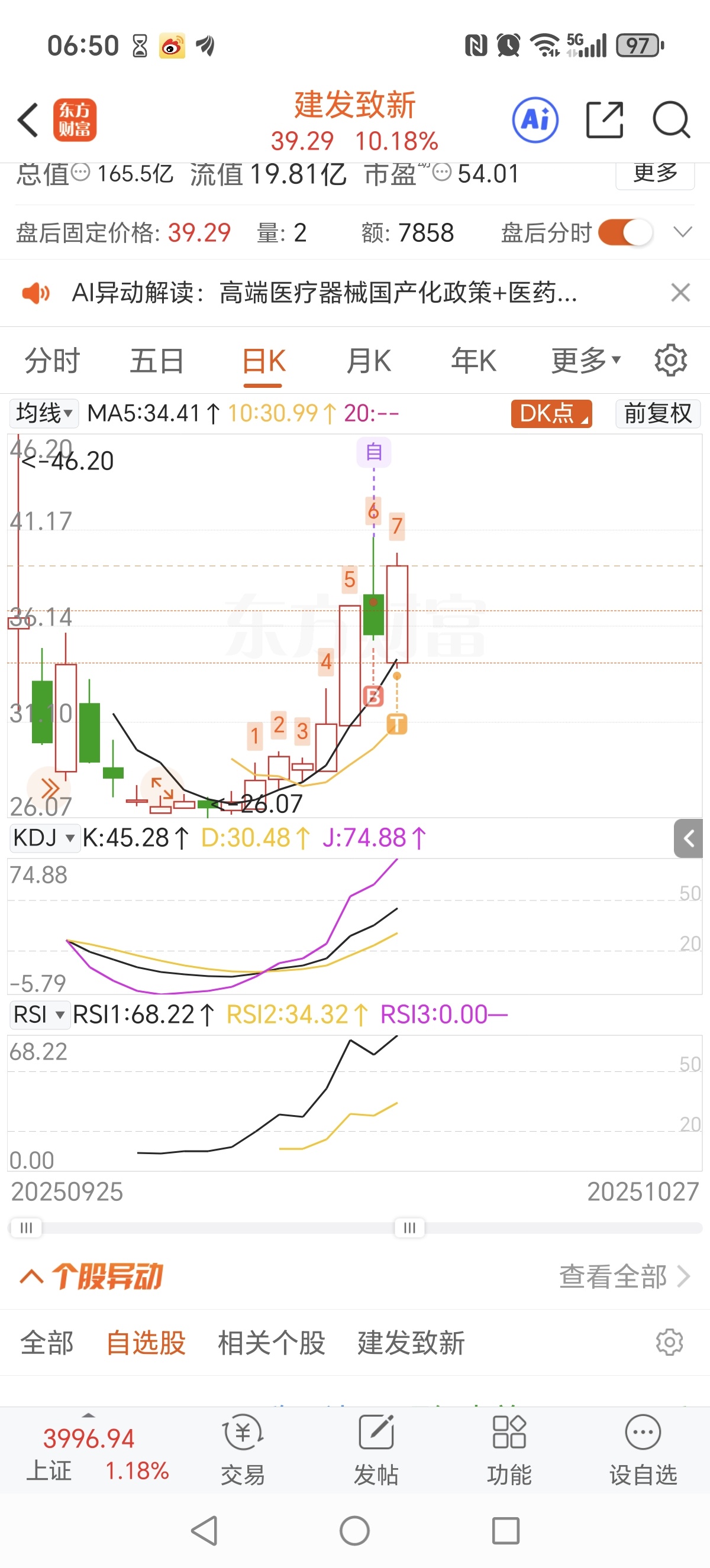710x1568 pixels.
Task: Select 相关个股 filter tab
Action: (272, 1342)
